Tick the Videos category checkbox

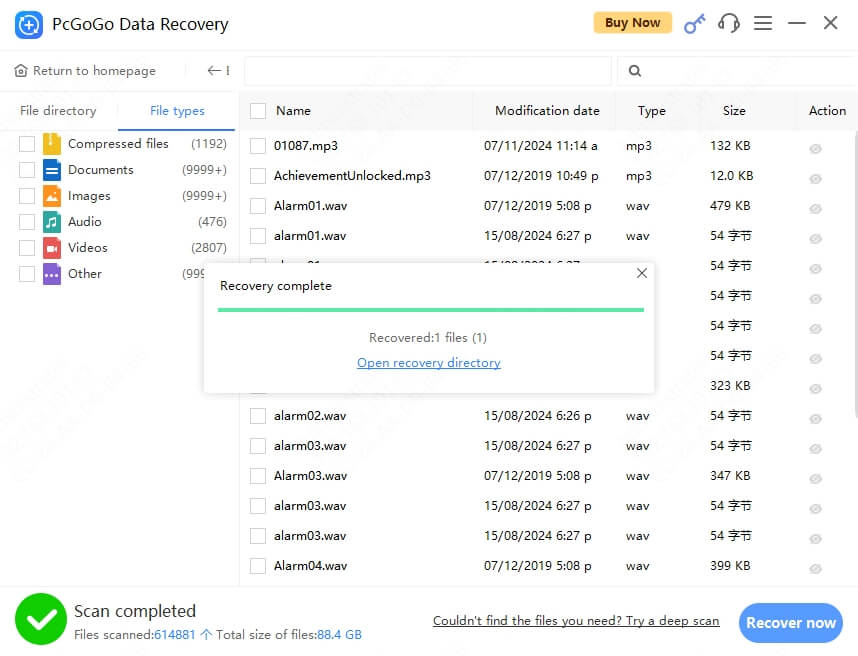(x=27, y=248)
